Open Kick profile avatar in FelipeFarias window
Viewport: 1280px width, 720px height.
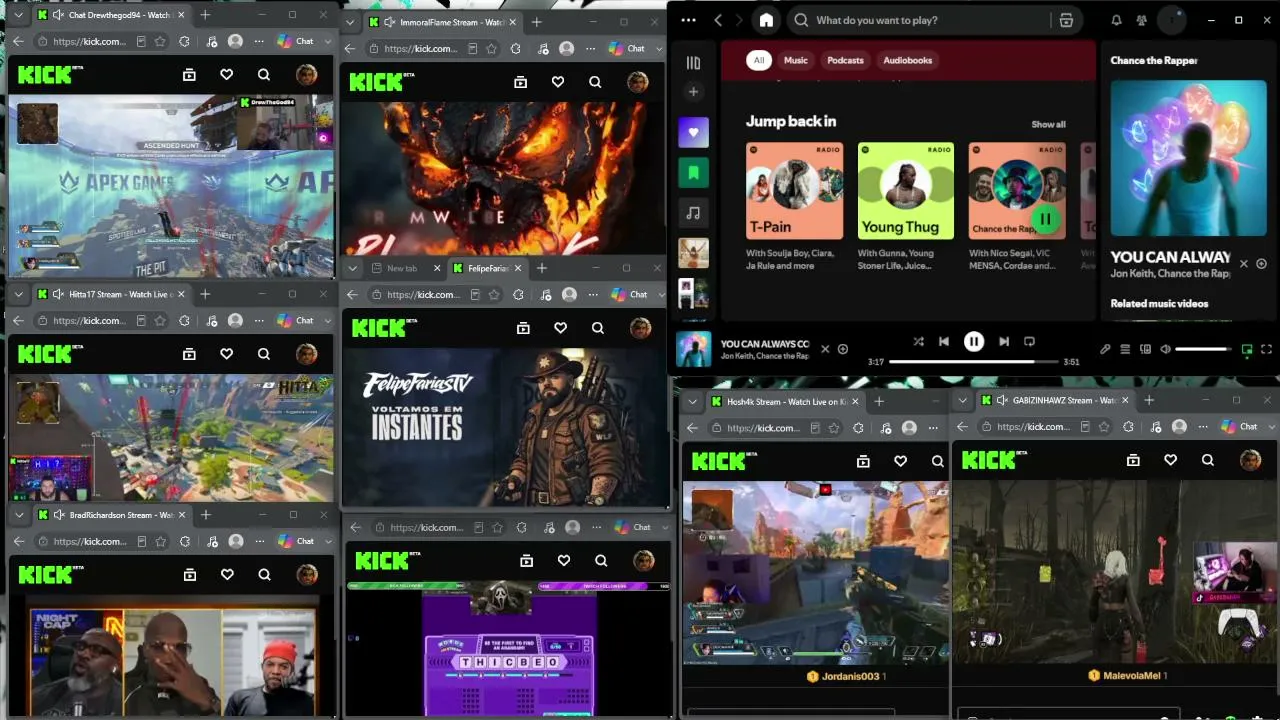tap(640, 328)
